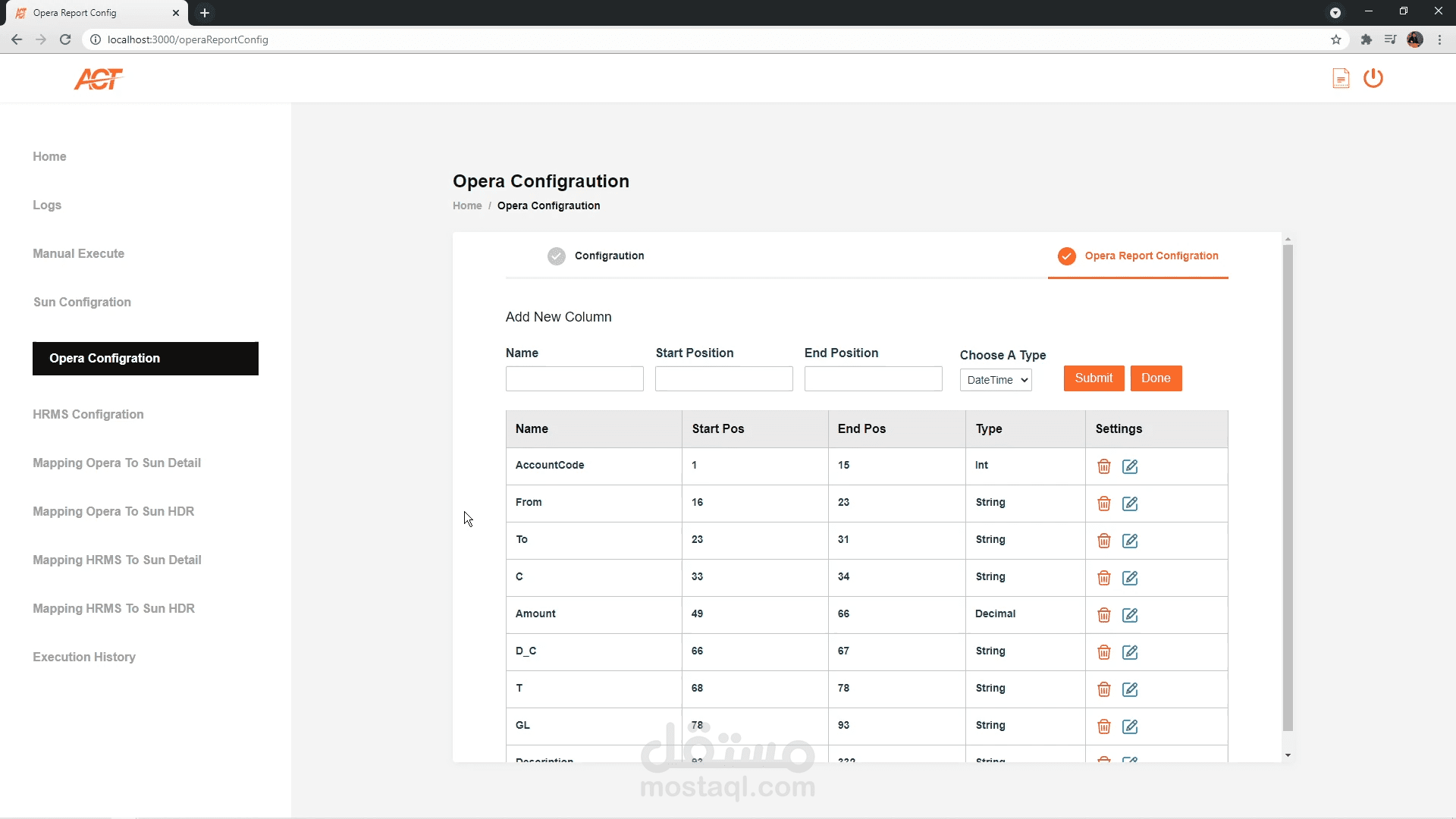The height and width of the screenshot is (819, 1456).
Task: Click Home breadcrumb link
Action: pyautogui.click(x=467, y=206)
